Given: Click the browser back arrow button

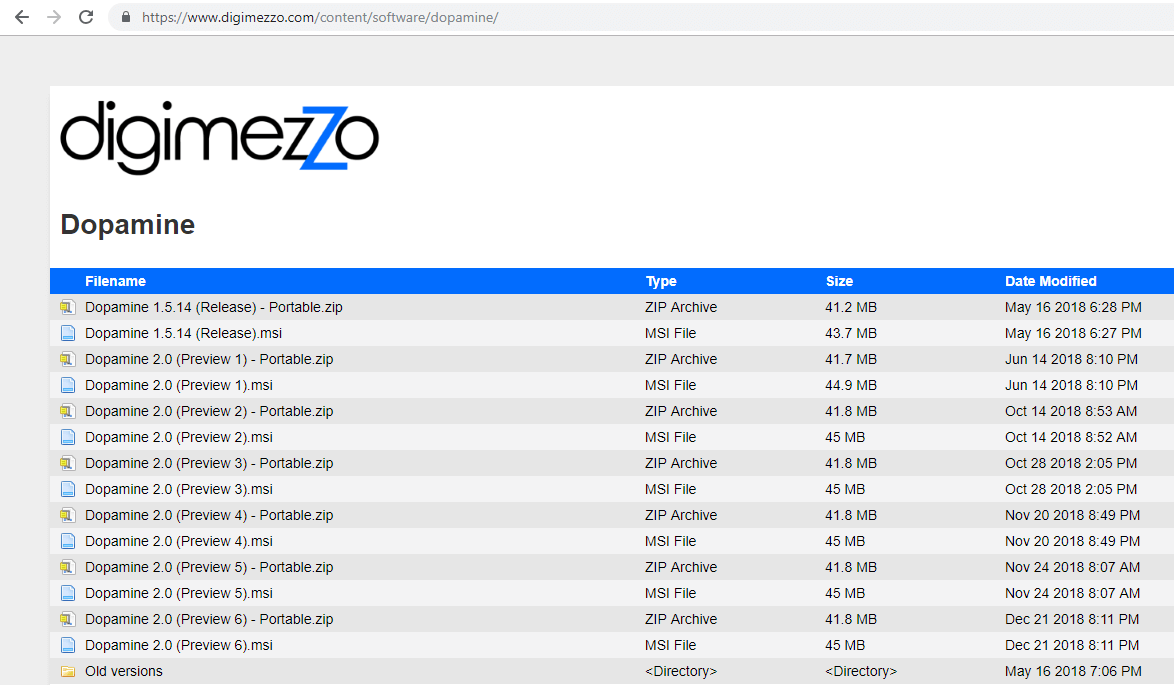Looking at the screenshot, I should click(22, 17).
